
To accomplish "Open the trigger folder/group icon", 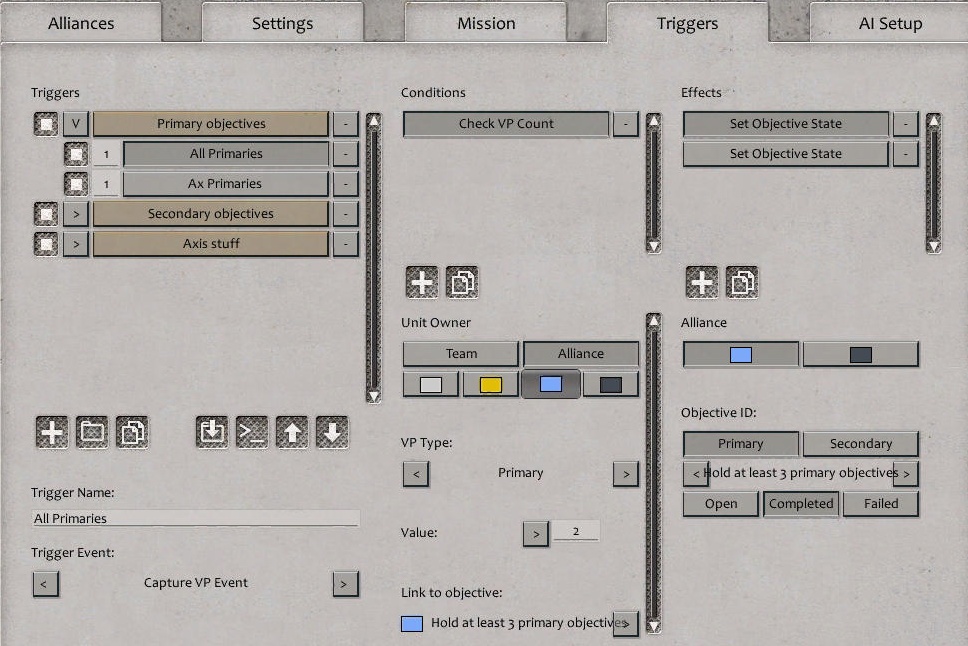I will click(x=92, y=432).
